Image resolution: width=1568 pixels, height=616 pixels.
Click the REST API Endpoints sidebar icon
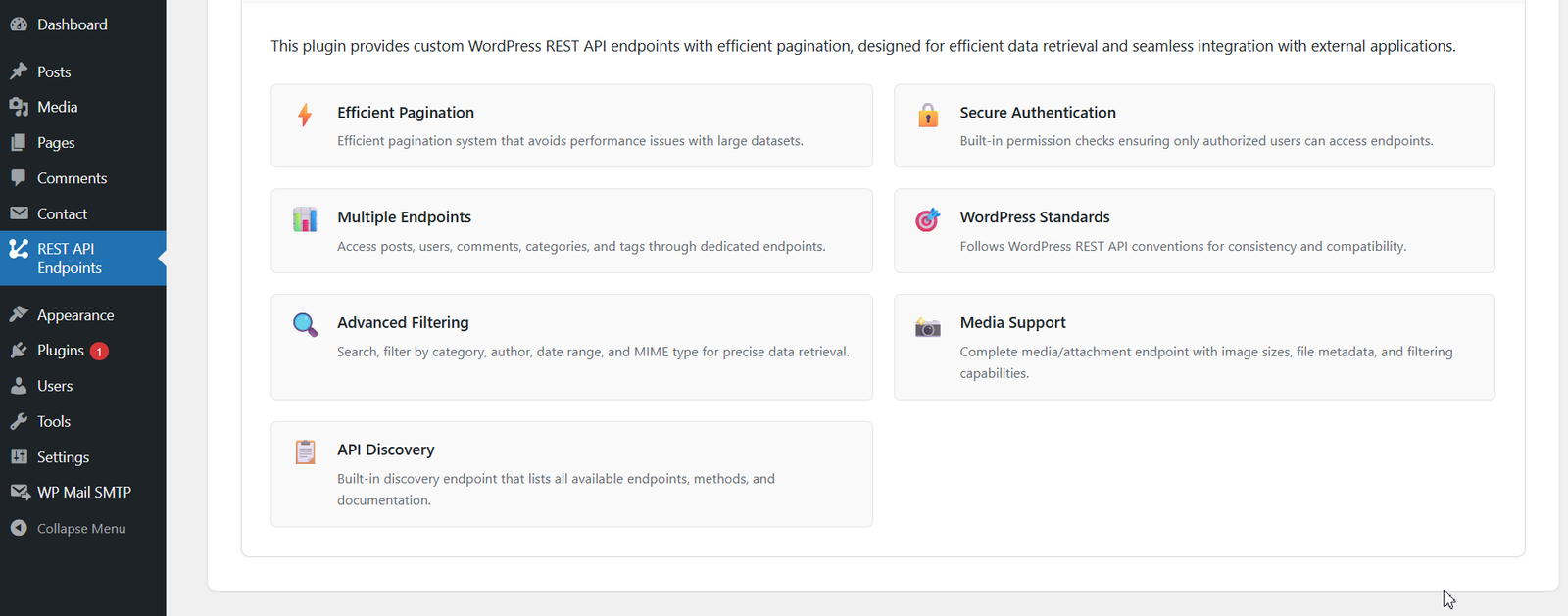tap(19, 249)
